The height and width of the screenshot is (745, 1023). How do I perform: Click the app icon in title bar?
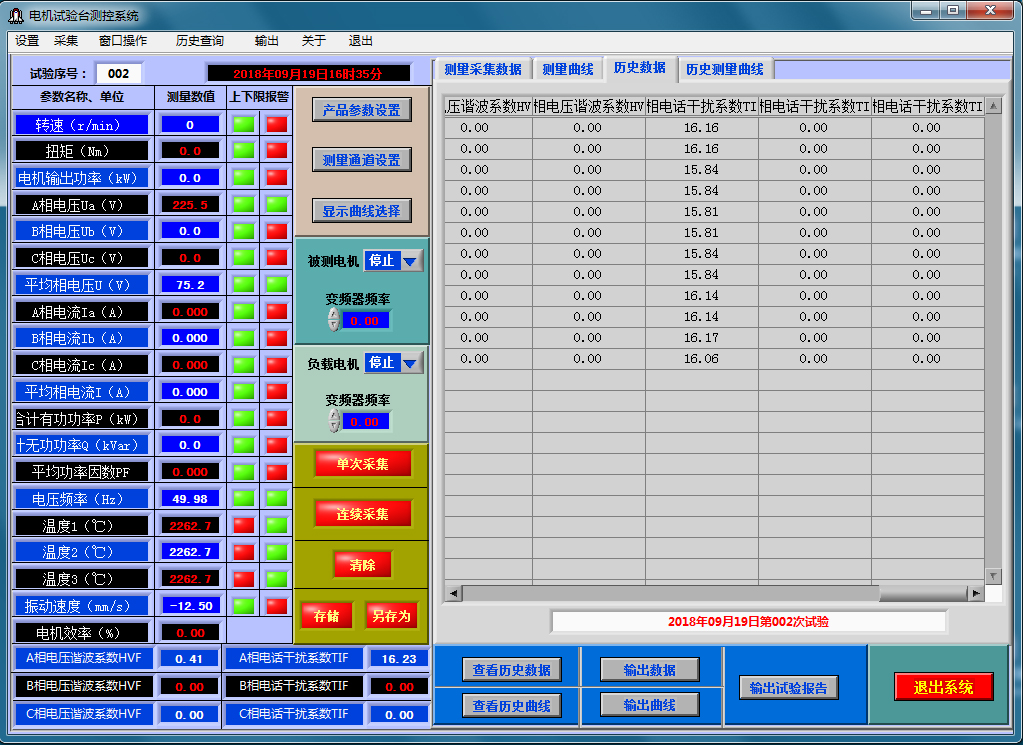[x=15, y=15]
